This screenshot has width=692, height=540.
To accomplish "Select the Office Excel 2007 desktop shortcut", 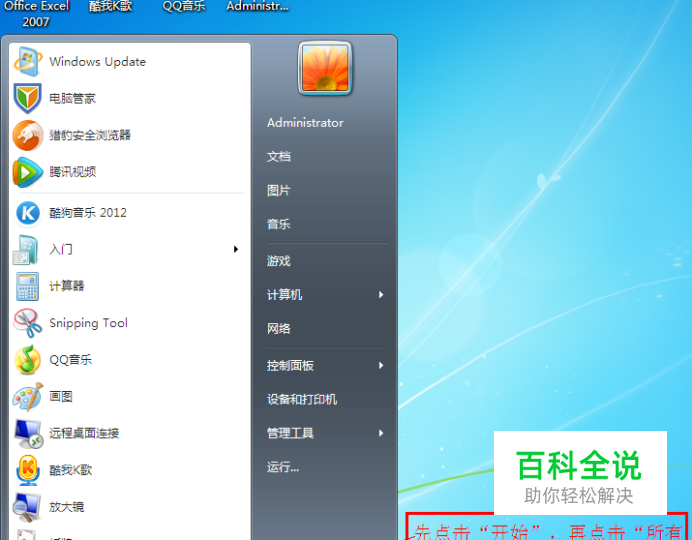I will tap(36, 14).
